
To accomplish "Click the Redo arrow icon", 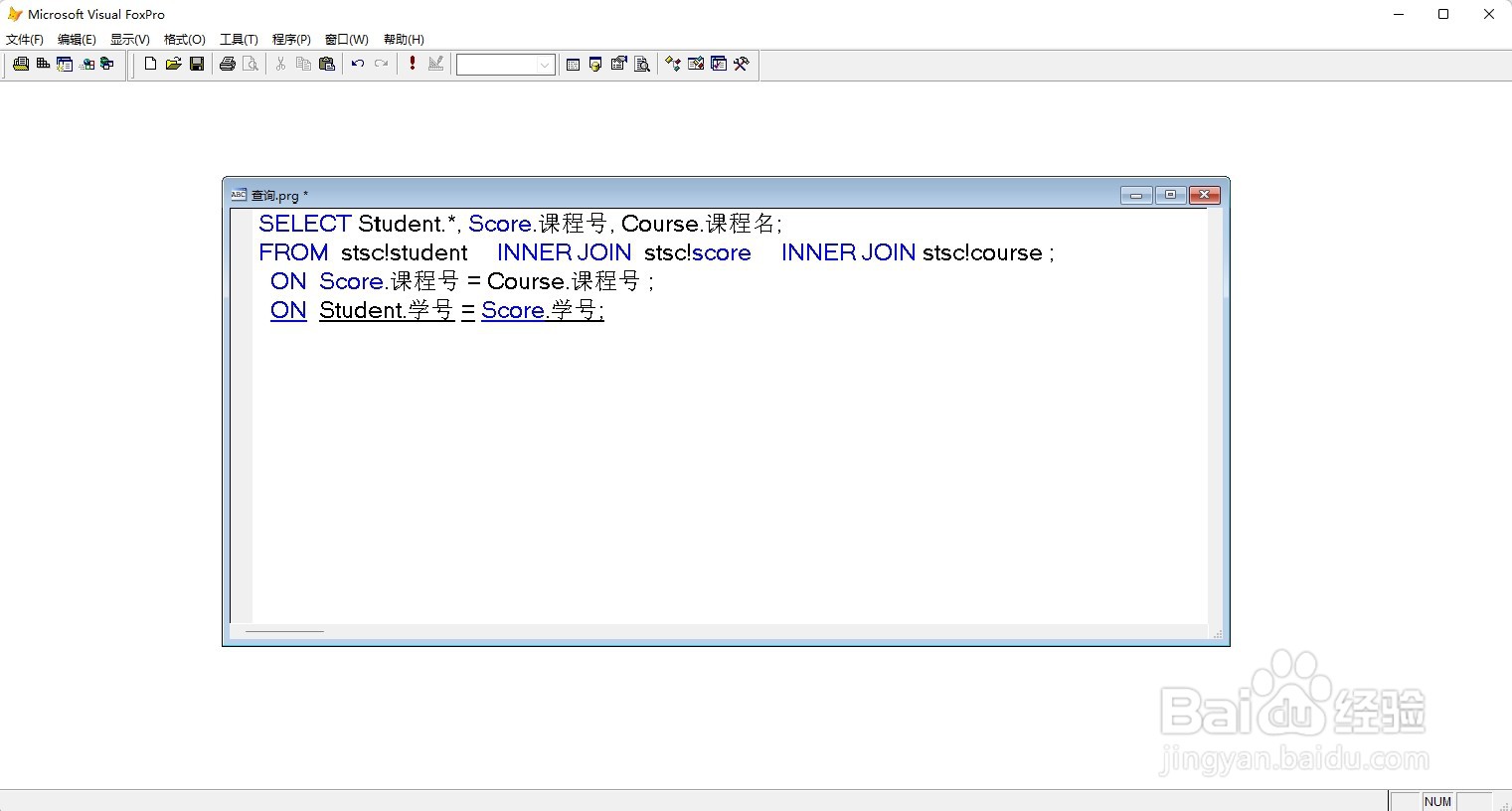I will click(x=381, y=64).
